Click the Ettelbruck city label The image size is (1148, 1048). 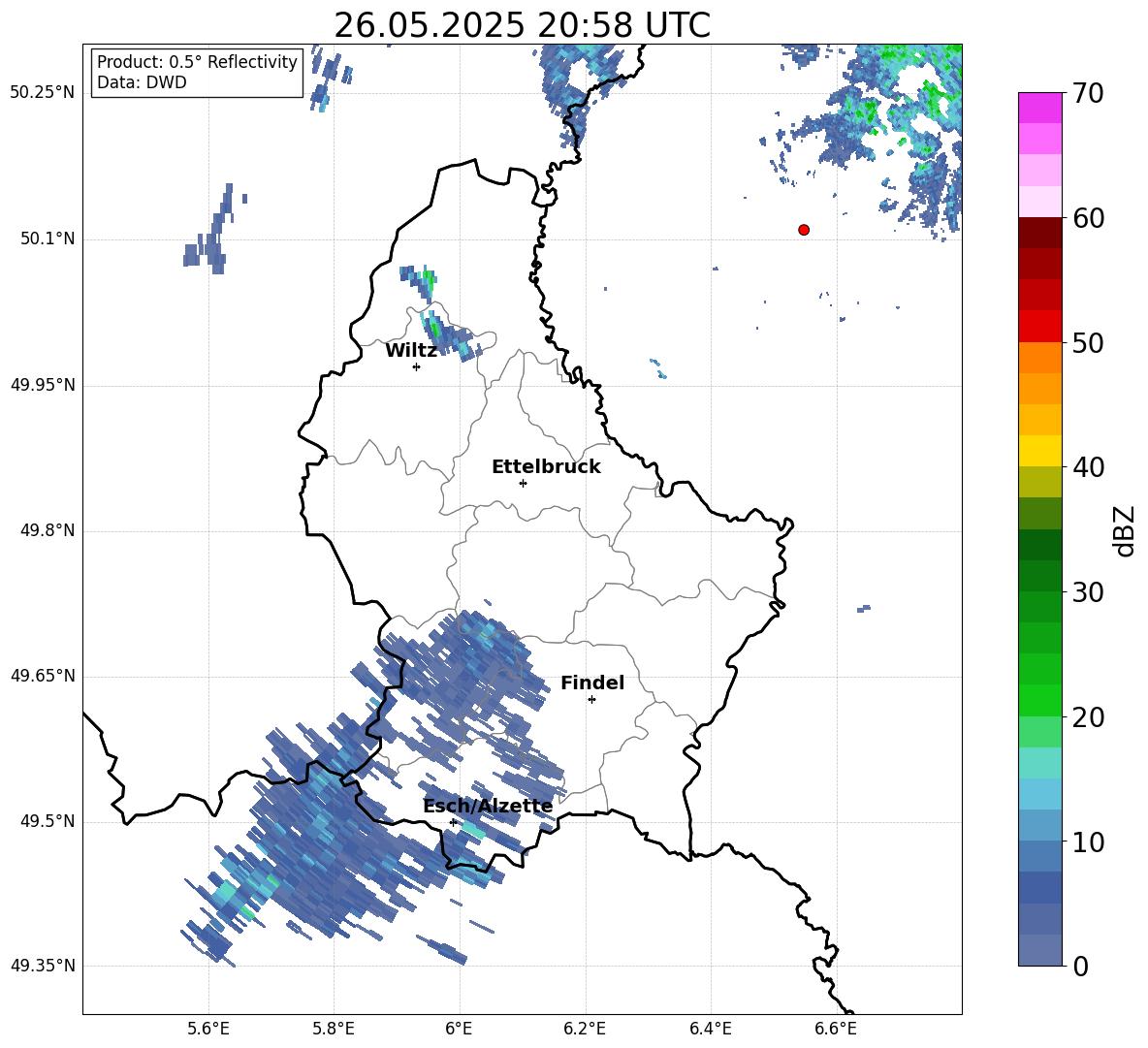click(x=546, y=467)
